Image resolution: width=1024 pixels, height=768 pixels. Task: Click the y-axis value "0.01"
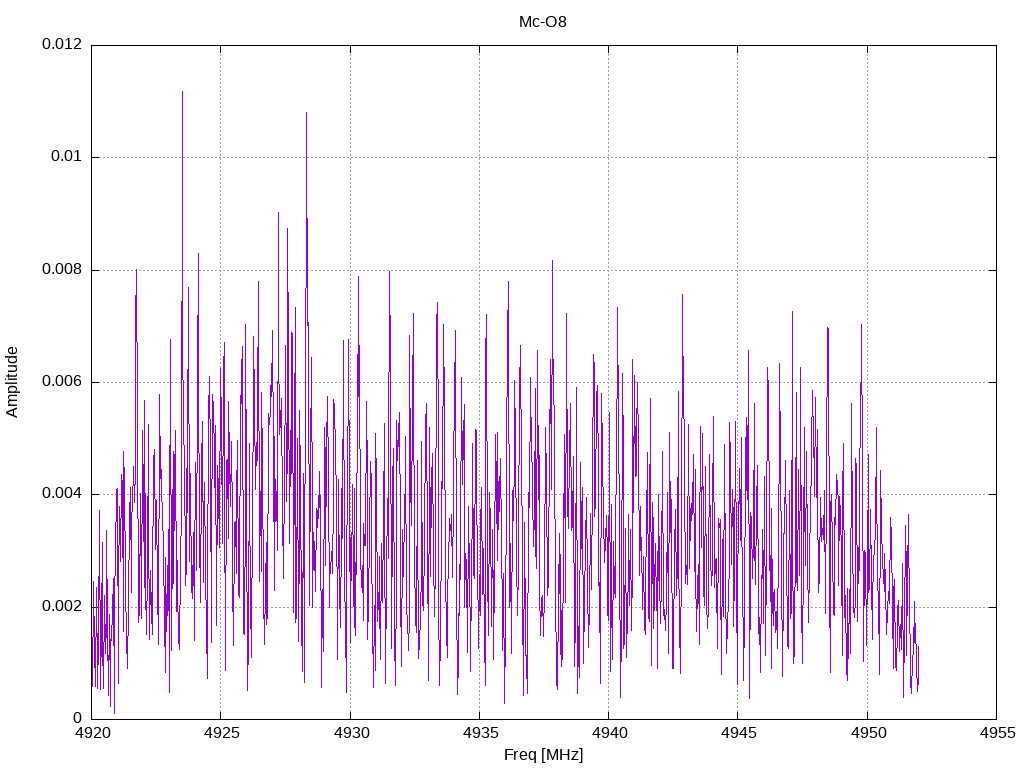(67, 157)
